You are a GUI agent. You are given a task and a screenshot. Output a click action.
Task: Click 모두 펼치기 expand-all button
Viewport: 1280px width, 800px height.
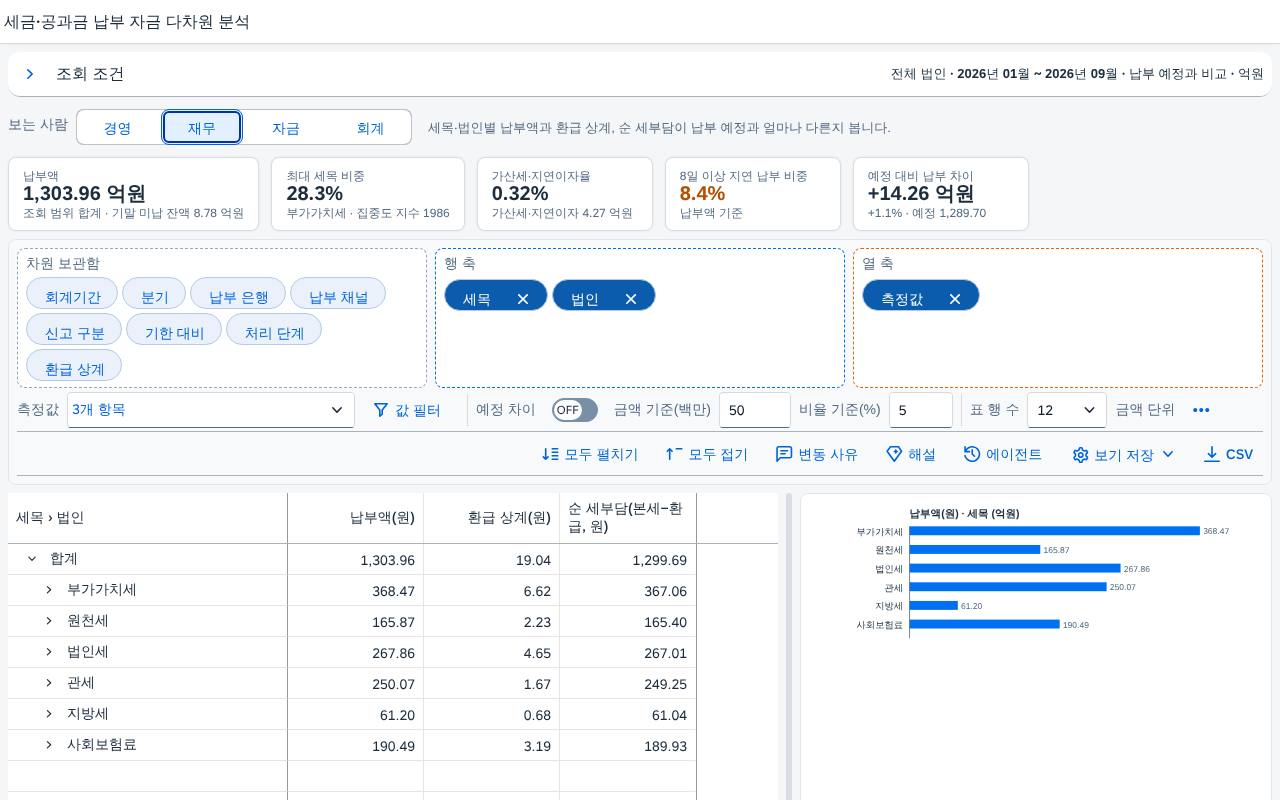point(590,454)
